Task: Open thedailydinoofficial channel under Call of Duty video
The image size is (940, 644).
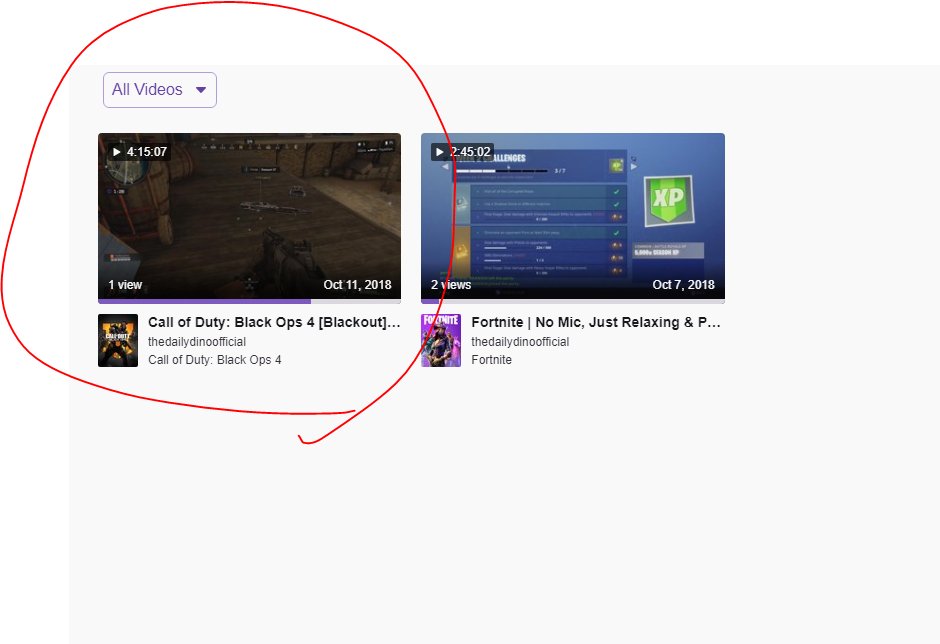Action: click(197, 342)
